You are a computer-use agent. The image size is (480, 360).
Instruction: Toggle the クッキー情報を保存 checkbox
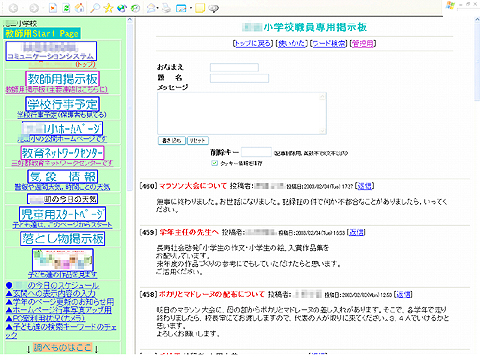(x=214, y=163)
